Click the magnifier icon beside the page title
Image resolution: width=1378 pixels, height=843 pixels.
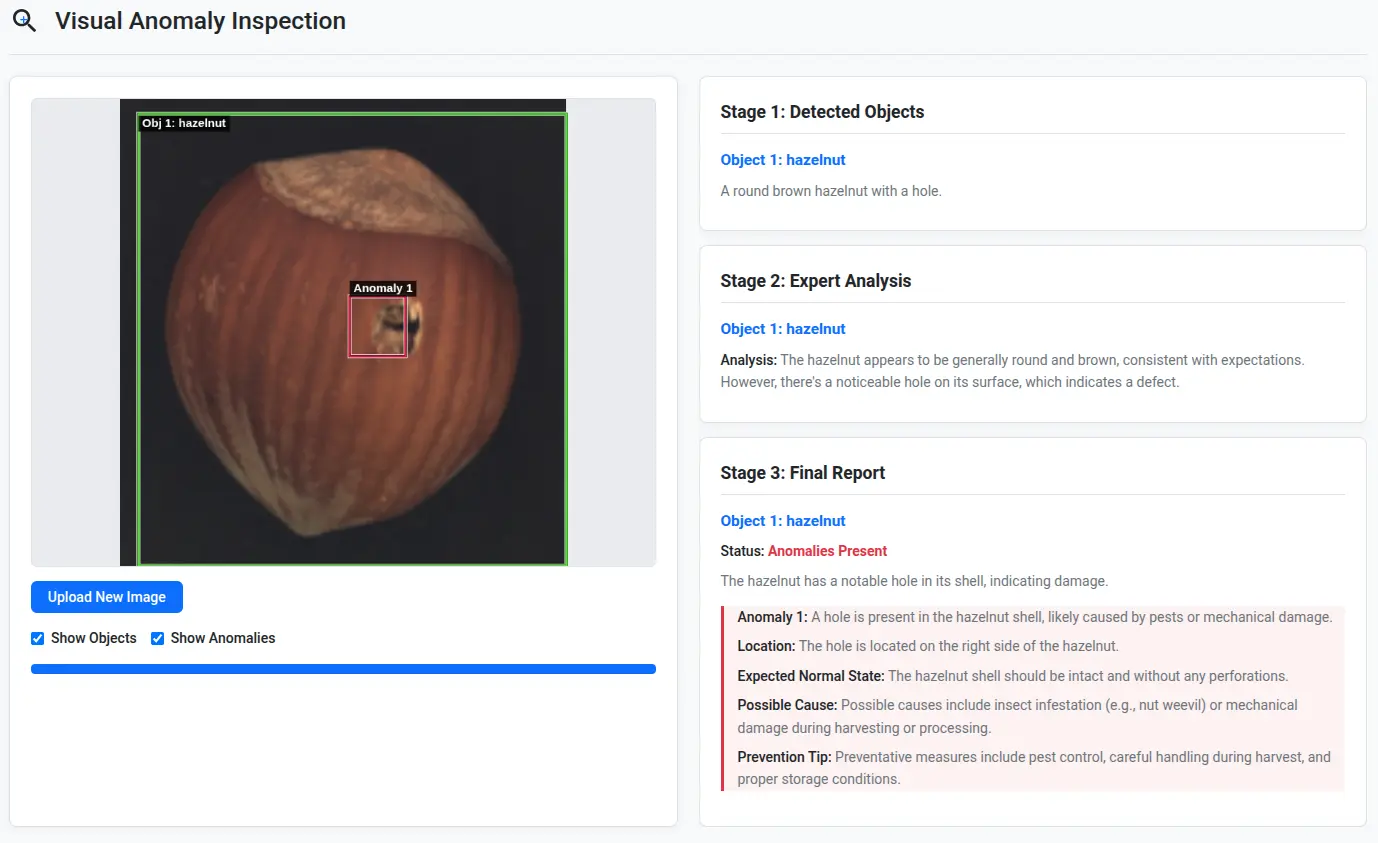coord(24,21)
